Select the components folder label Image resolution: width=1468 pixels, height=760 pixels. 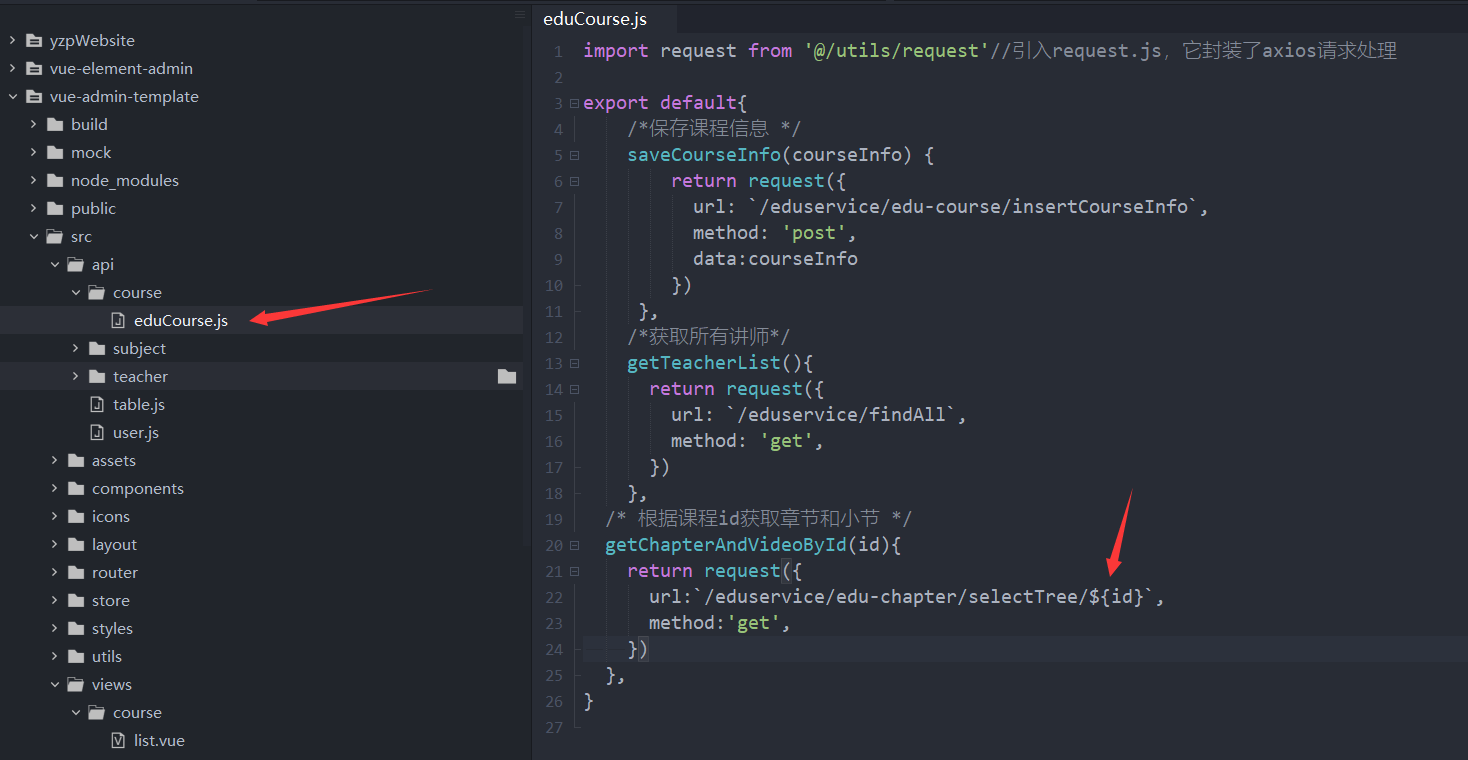click(138, 489)
